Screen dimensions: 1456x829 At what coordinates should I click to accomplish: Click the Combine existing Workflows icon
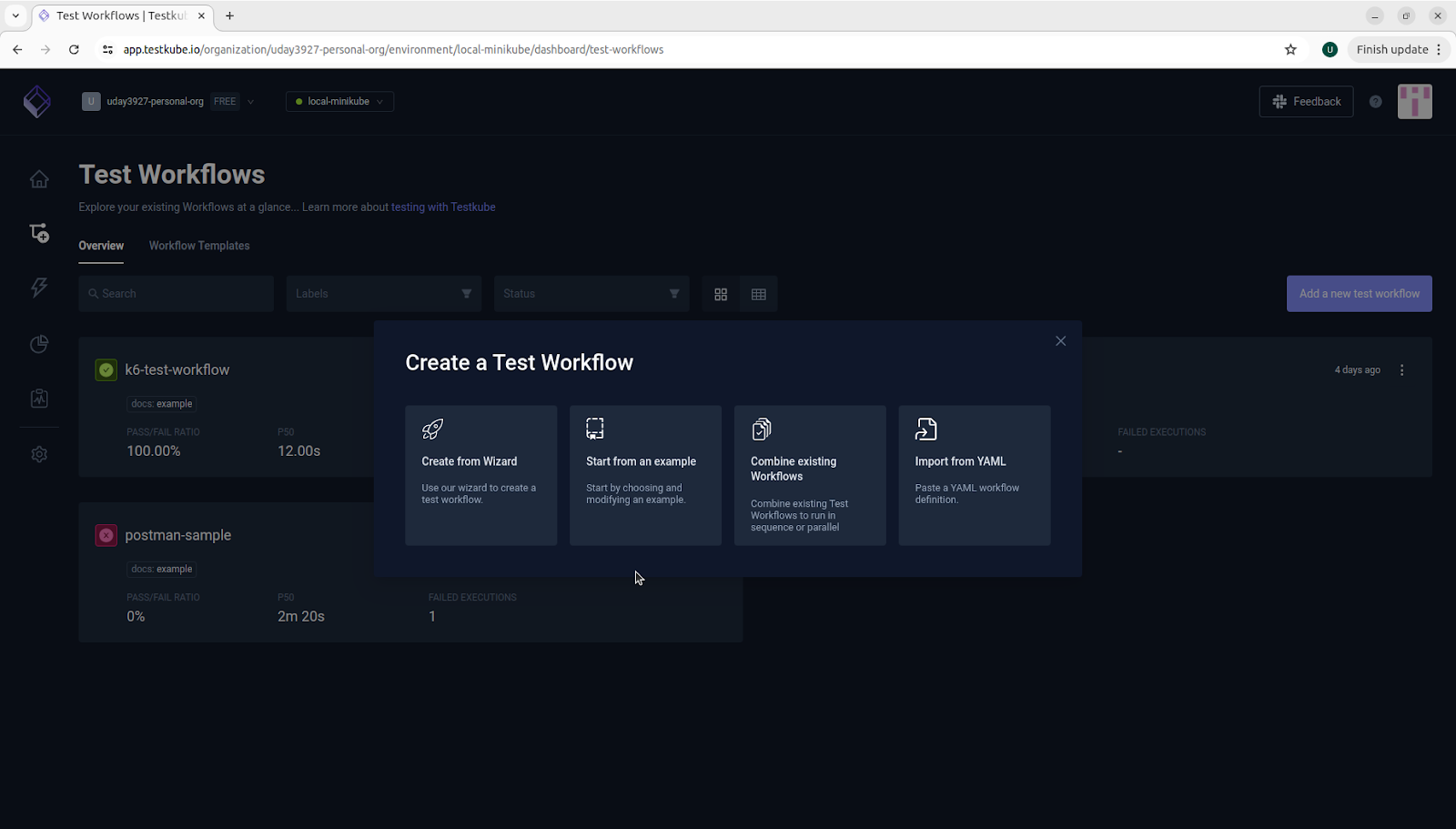[x=762, y=429]
